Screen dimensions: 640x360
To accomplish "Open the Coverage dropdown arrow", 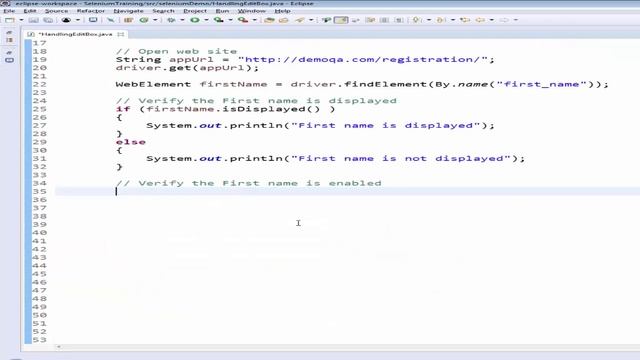I will tap(230, 20).
